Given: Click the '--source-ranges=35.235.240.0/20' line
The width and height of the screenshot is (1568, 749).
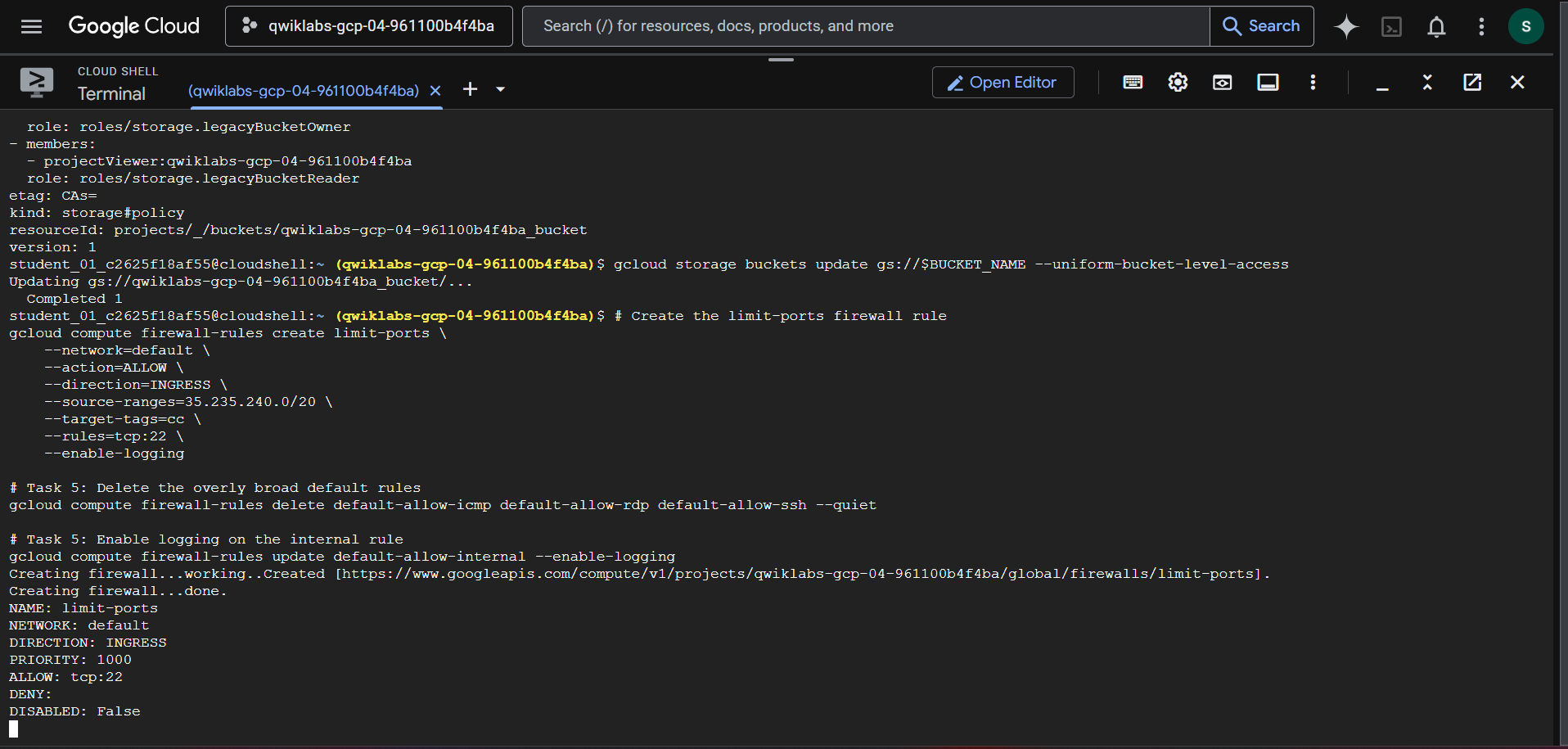Looking at the screenshot, I should click(x=188, y=402).
